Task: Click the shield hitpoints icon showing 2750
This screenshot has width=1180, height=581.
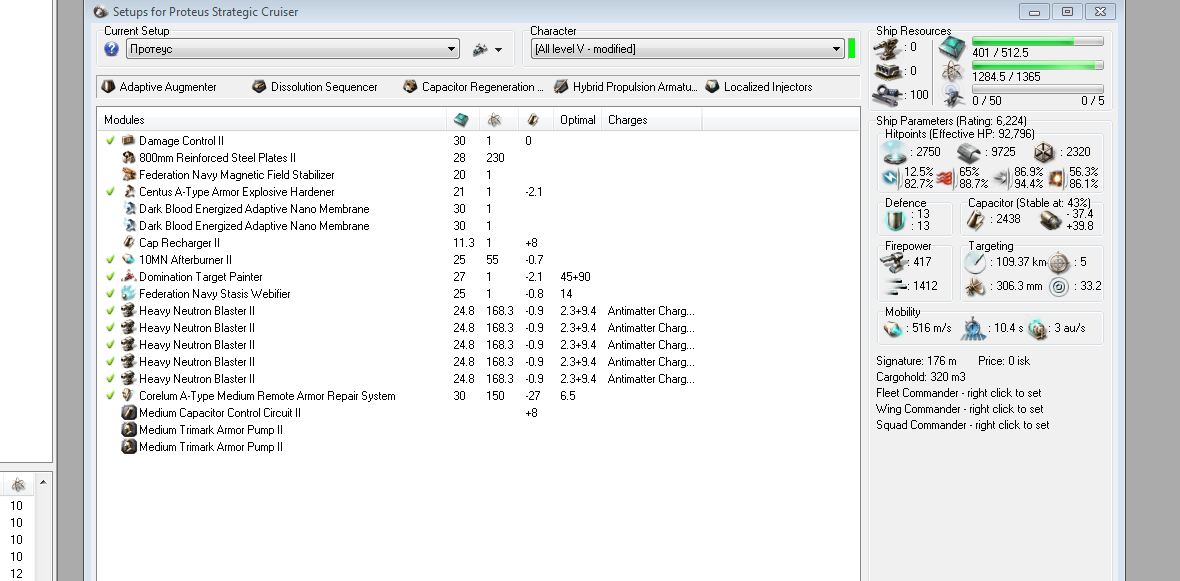Action: (895, 152)
